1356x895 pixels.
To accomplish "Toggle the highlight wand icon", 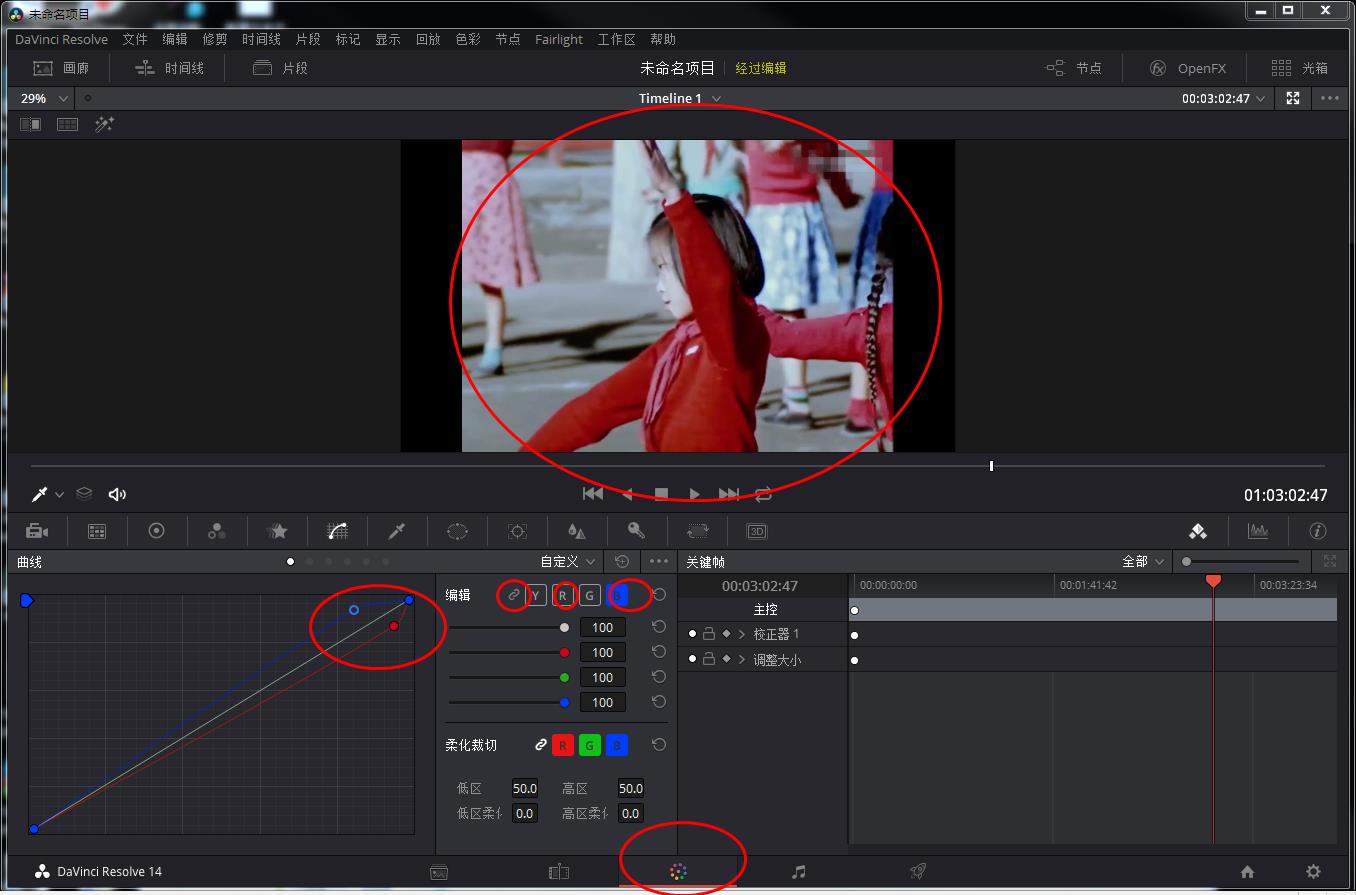I will coord(104,124).
